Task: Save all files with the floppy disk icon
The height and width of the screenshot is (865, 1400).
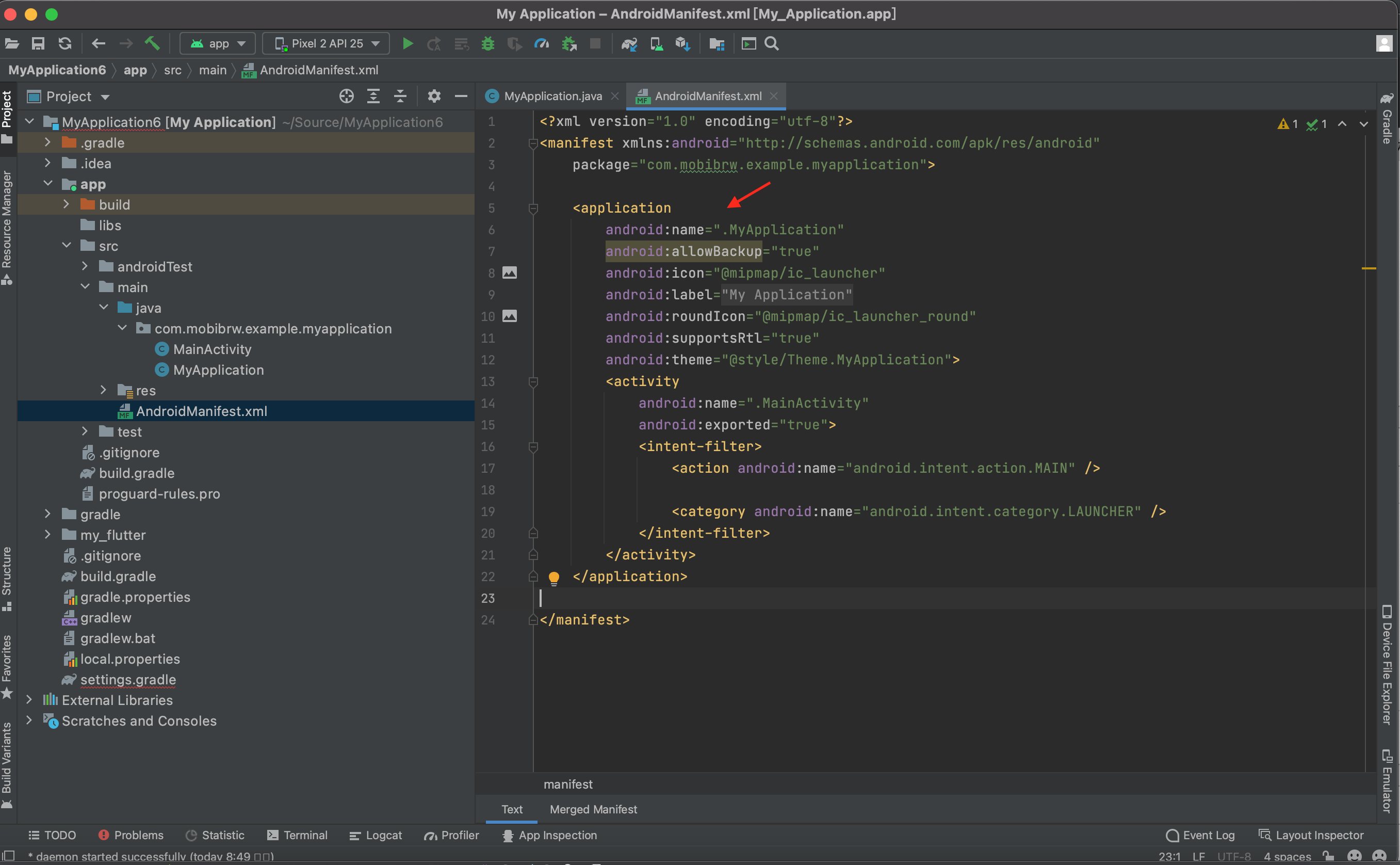Action: tap(38, 43)
